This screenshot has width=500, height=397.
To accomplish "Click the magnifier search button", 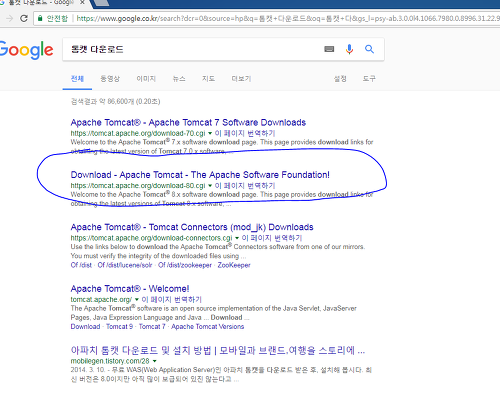I will click(x=369, y=49).
